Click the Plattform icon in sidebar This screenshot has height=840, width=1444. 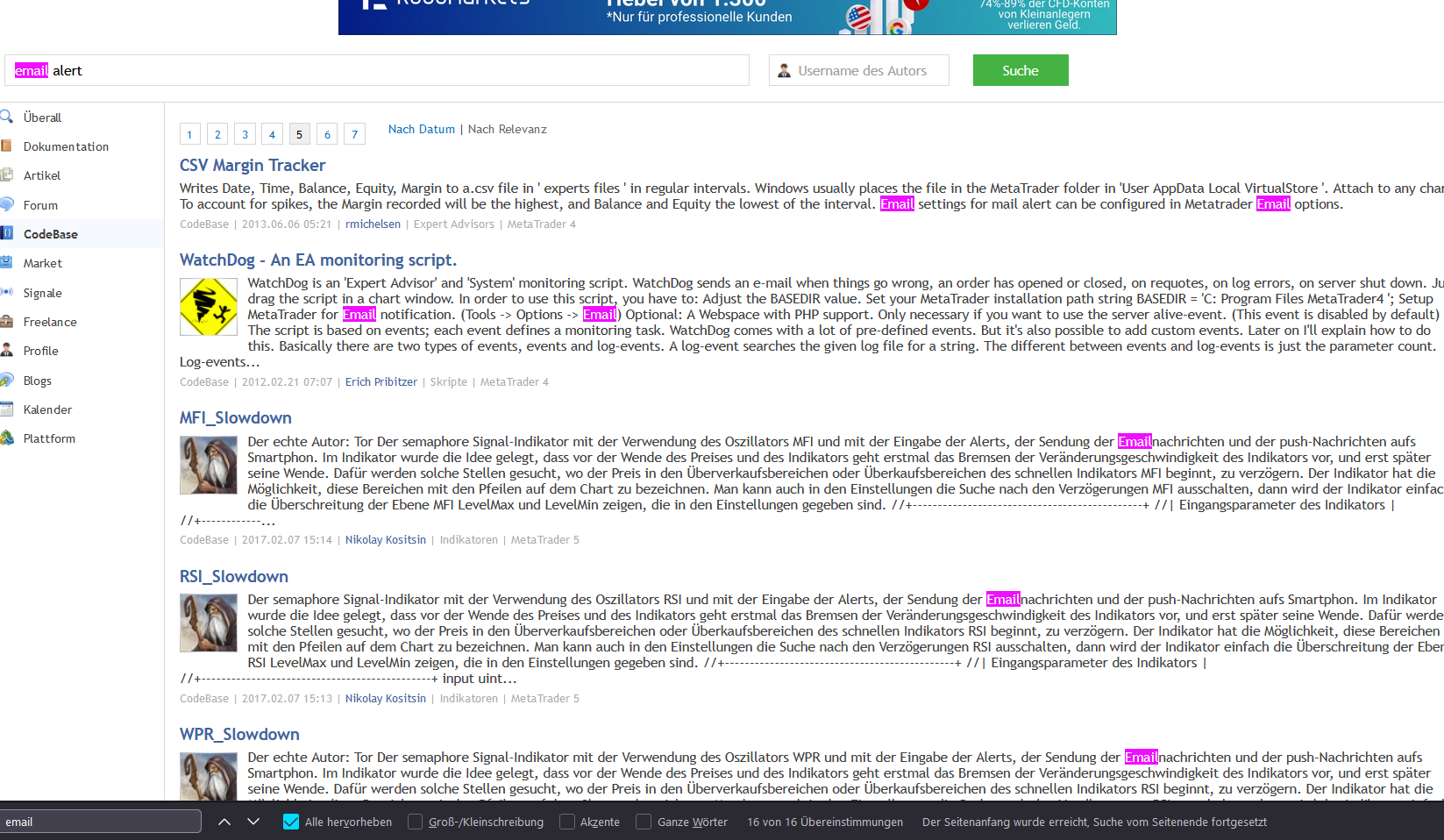(6, 438)
